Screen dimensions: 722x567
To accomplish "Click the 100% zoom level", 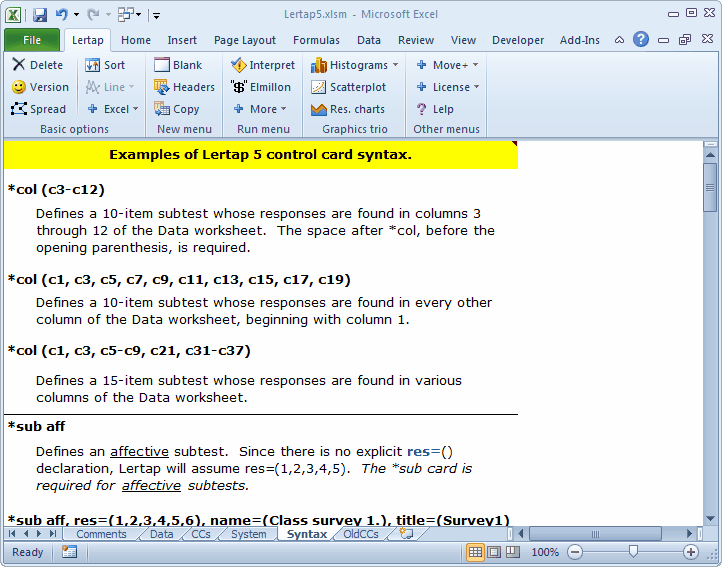I will pos(545,552).
